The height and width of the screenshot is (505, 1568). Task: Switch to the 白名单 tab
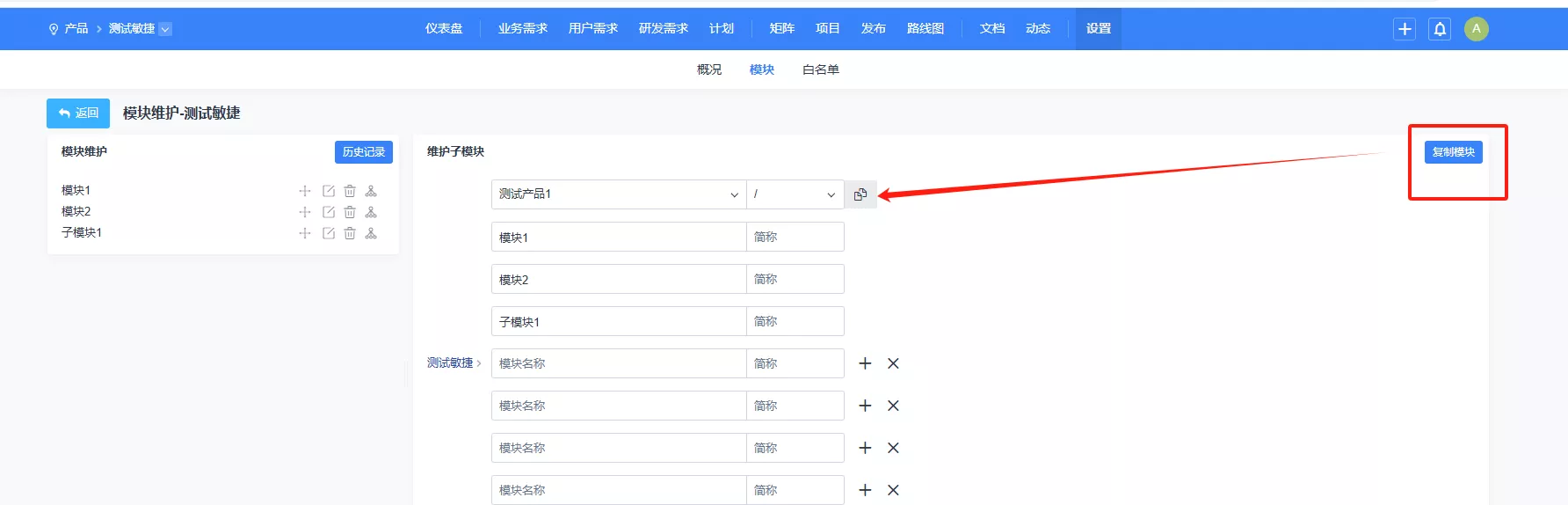pos(820,70)
